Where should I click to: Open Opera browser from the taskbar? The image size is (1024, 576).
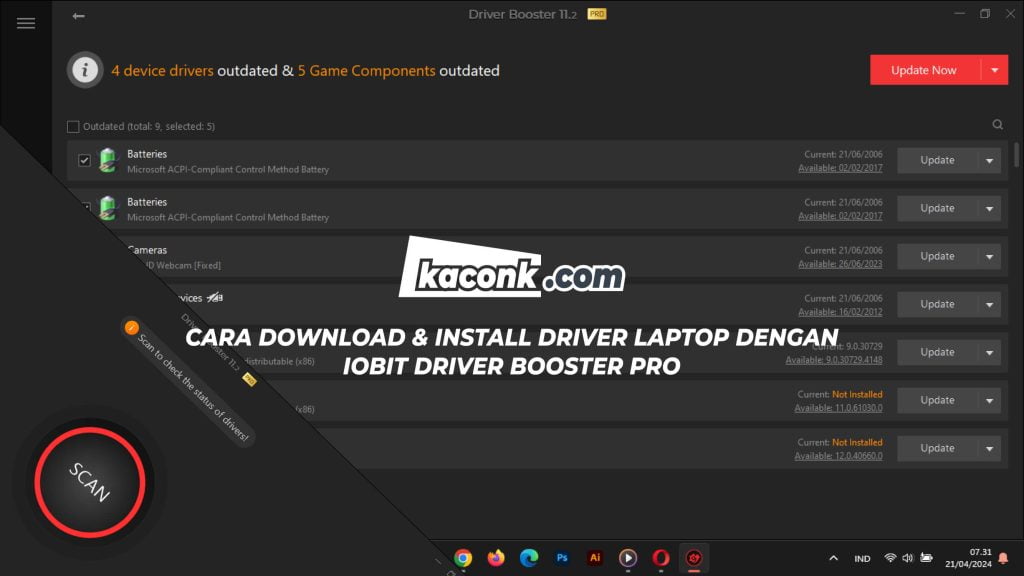coord(661,558)
